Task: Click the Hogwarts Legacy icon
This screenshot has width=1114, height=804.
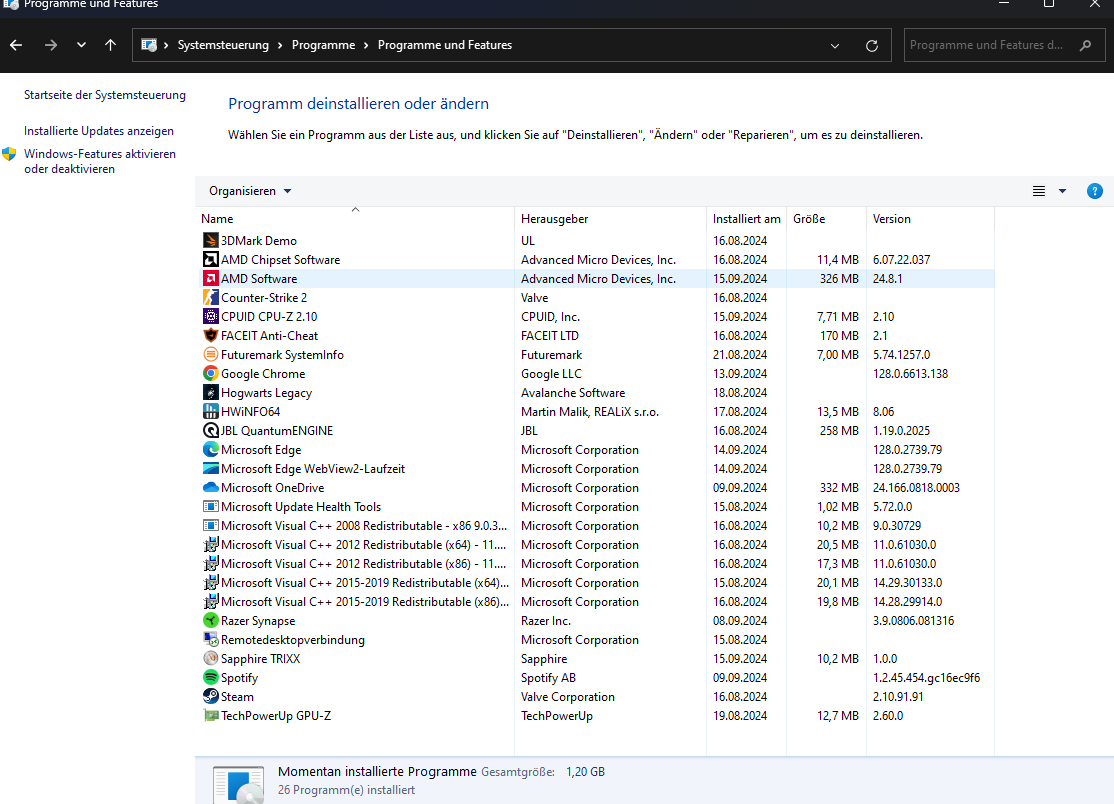Action: click(x=210, y=393)
